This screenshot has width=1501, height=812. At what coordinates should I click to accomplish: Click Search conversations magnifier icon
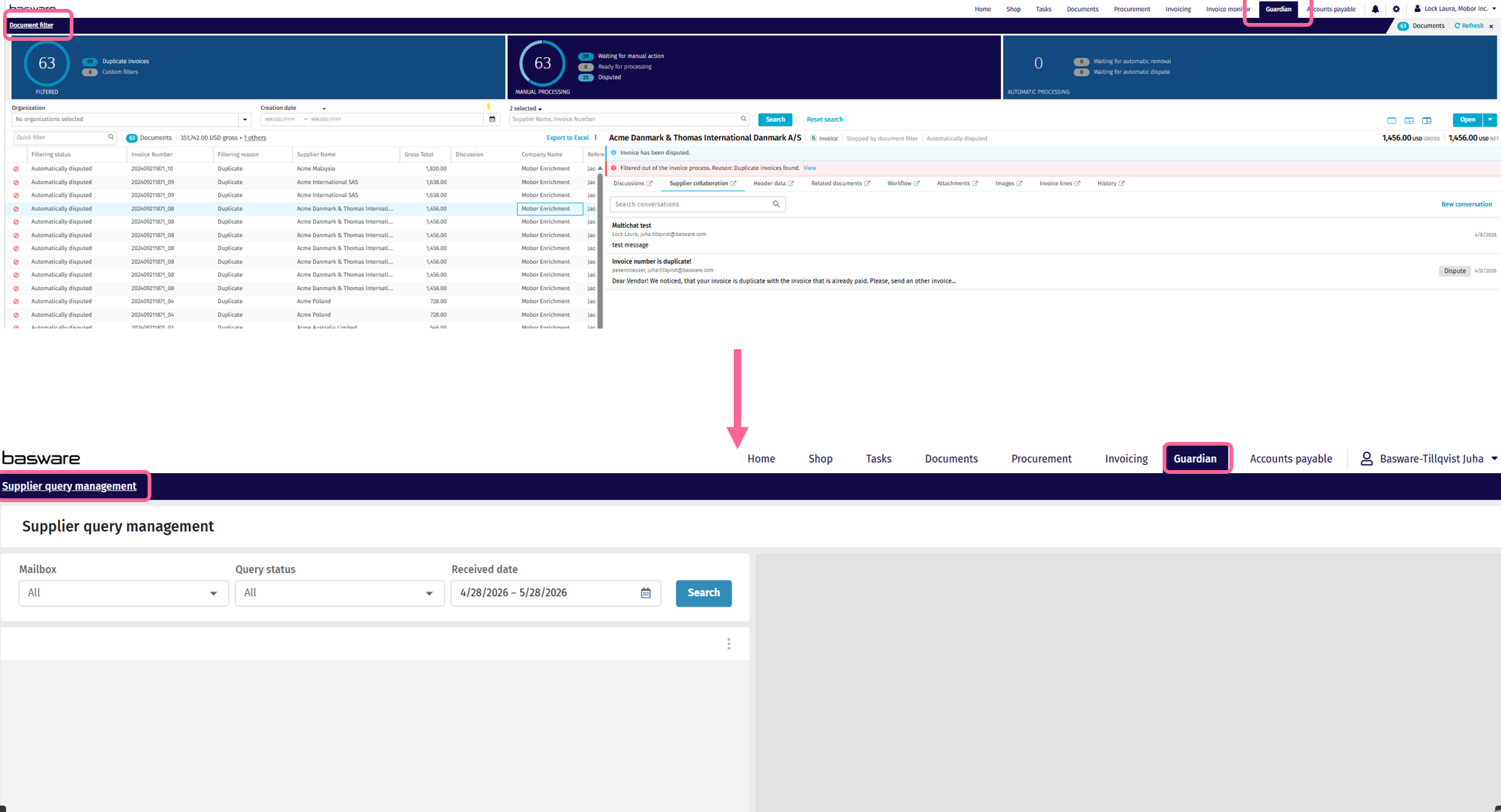pos(776,204)
